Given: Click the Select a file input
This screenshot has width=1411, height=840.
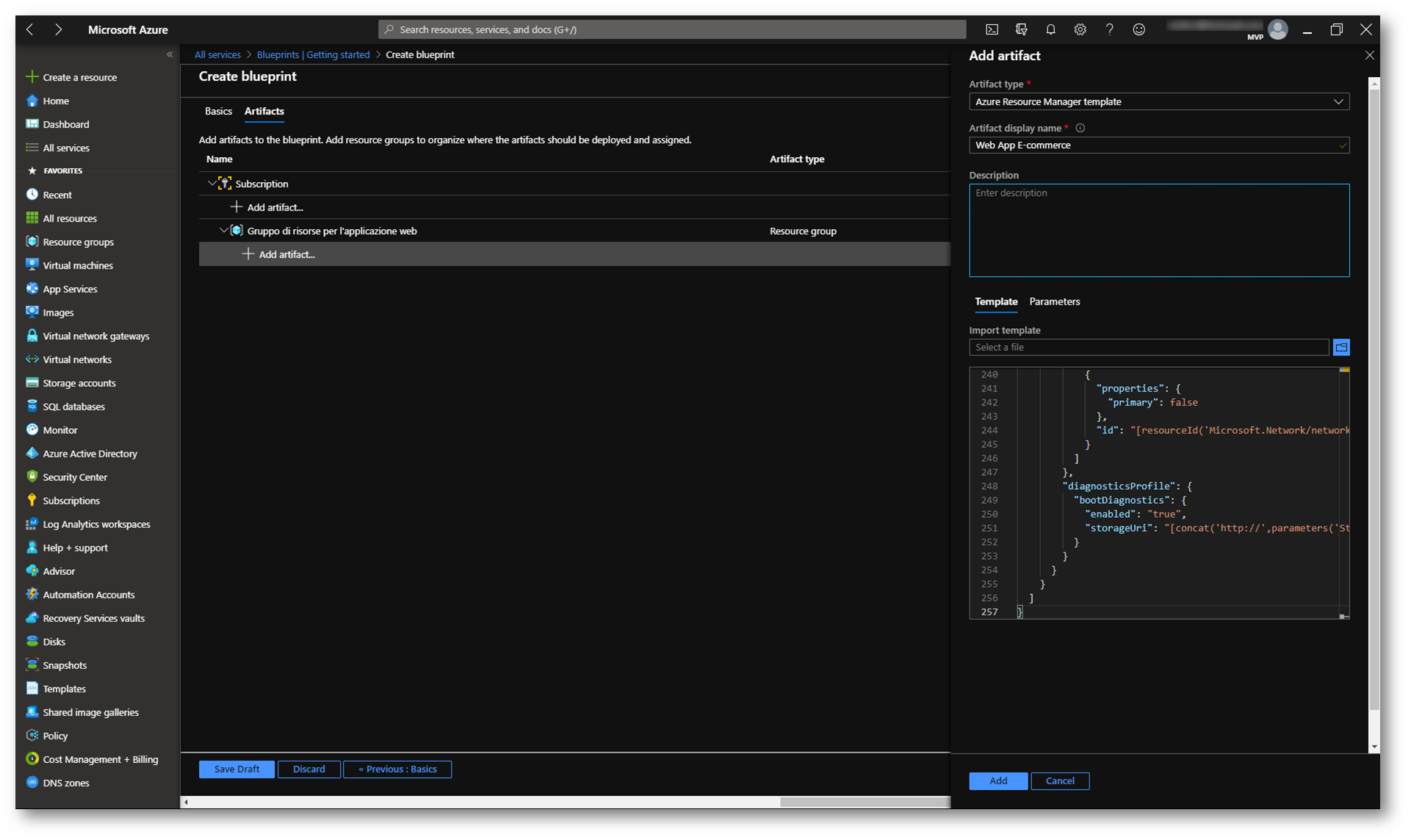Looking at the screenshot, I should [x=1148, y=347].
